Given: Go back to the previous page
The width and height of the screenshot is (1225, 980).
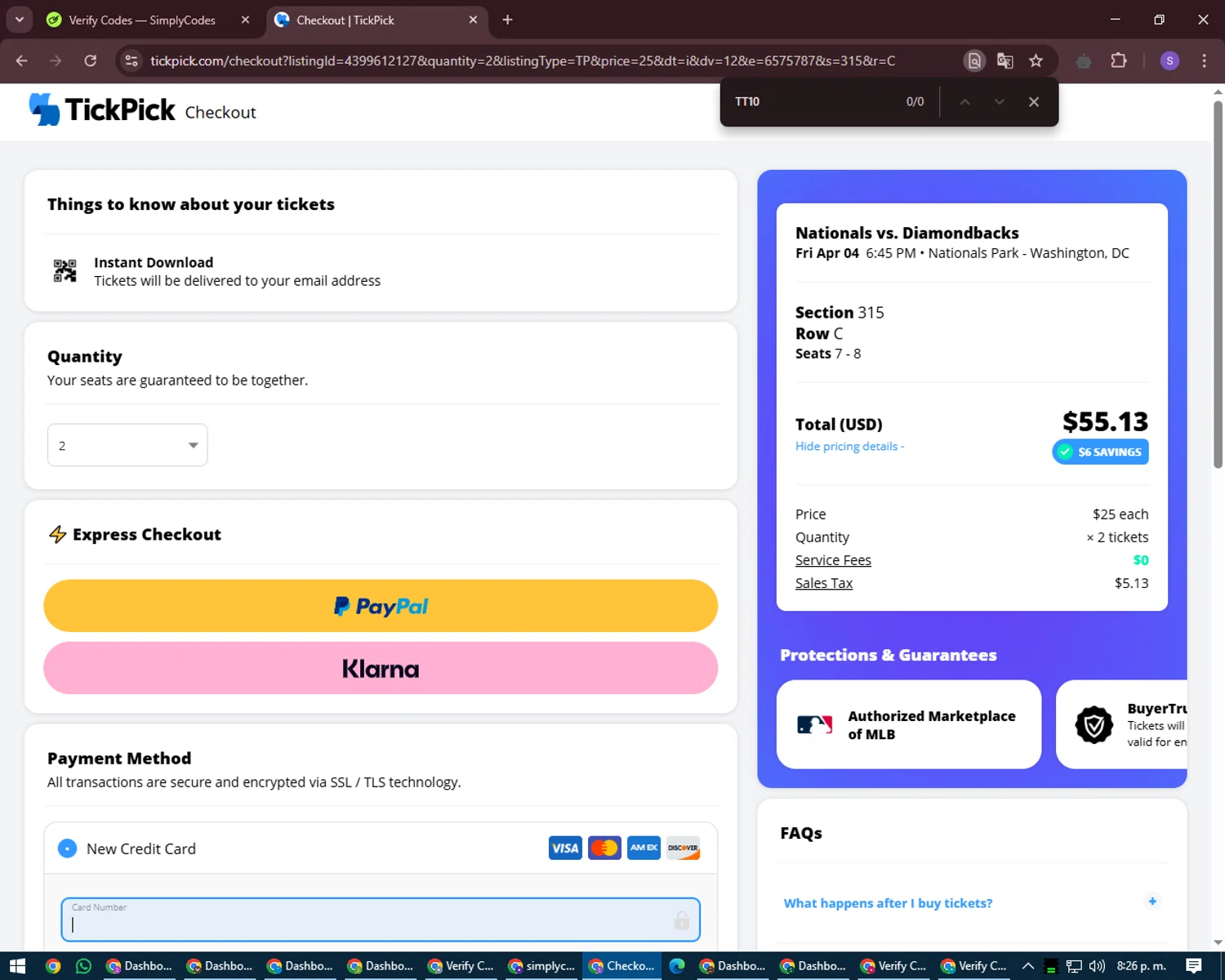Looking at the screenshot, I should [x=22, y=60].
